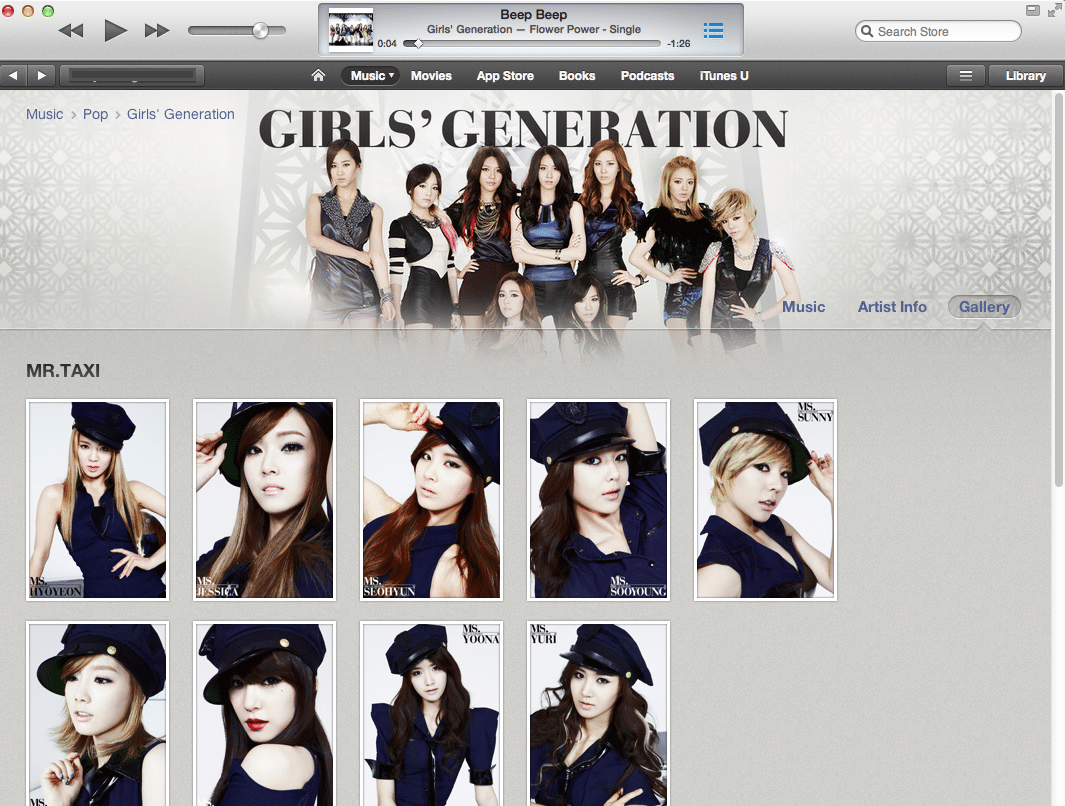Open the Movies store section
1065x806 pixels.
click(x=431, y=76)
